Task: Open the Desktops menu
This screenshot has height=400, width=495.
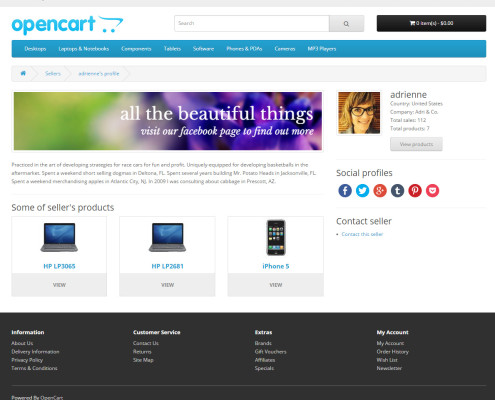Action: (x=35, y=49)
